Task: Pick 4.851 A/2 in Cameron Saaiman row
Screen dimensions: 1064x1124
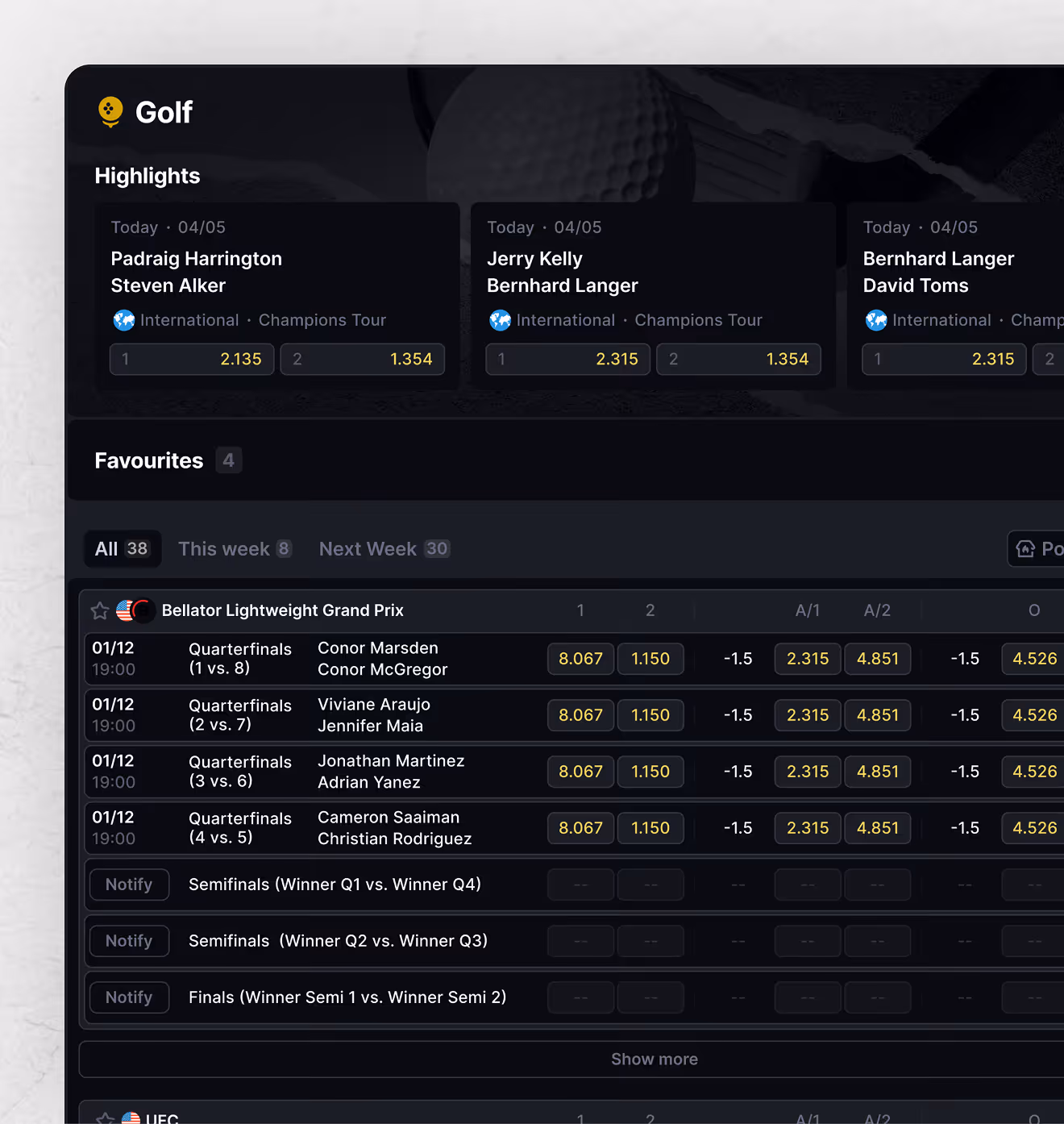Action: click(878, 828)
